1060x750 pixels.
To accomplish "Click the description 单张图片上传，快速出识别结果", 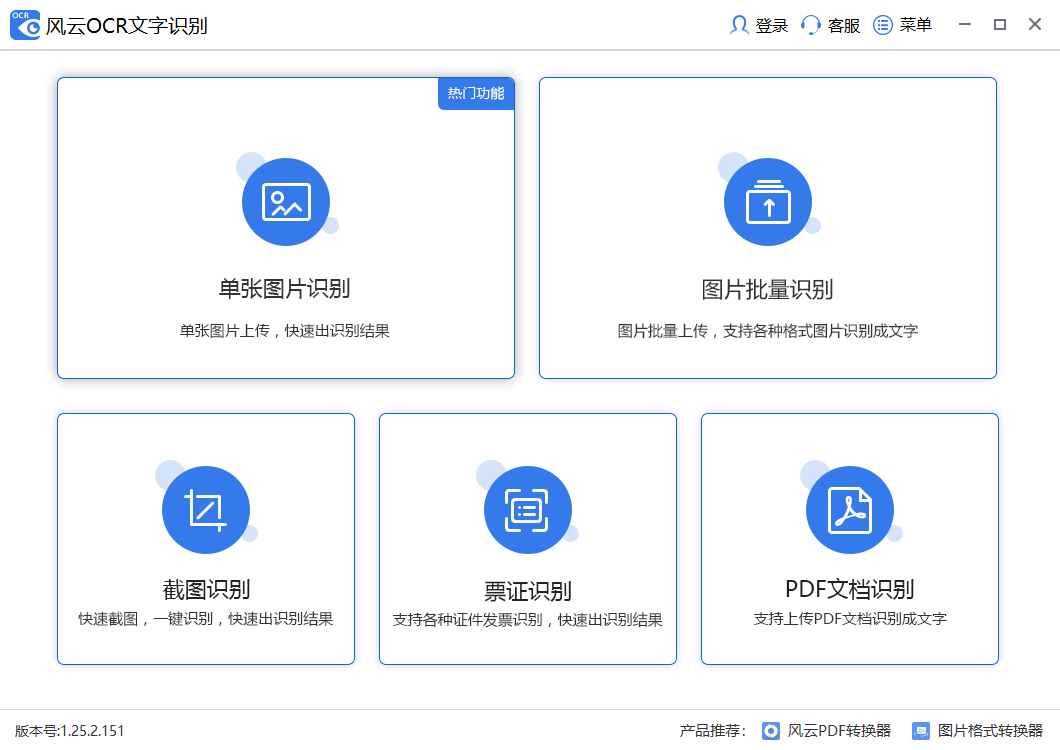I will [x=285, y=331].
